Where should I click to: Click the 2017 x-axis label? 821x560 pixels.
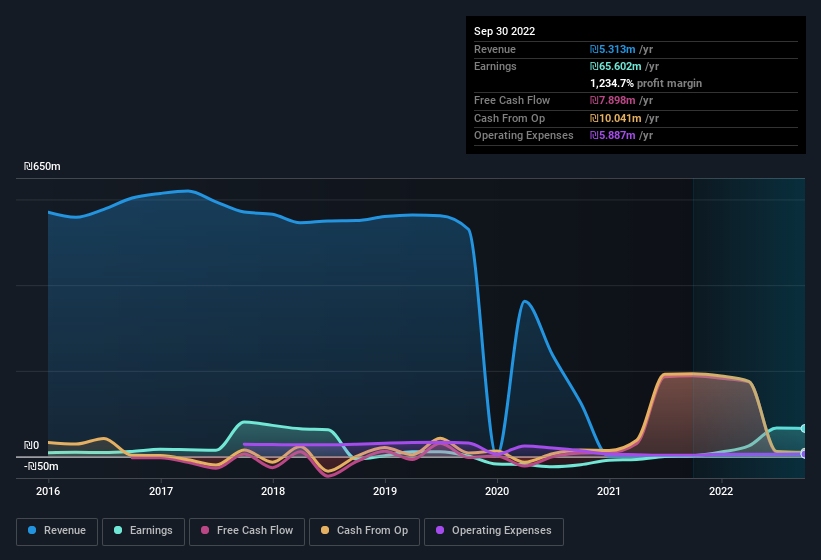(161, 491)
